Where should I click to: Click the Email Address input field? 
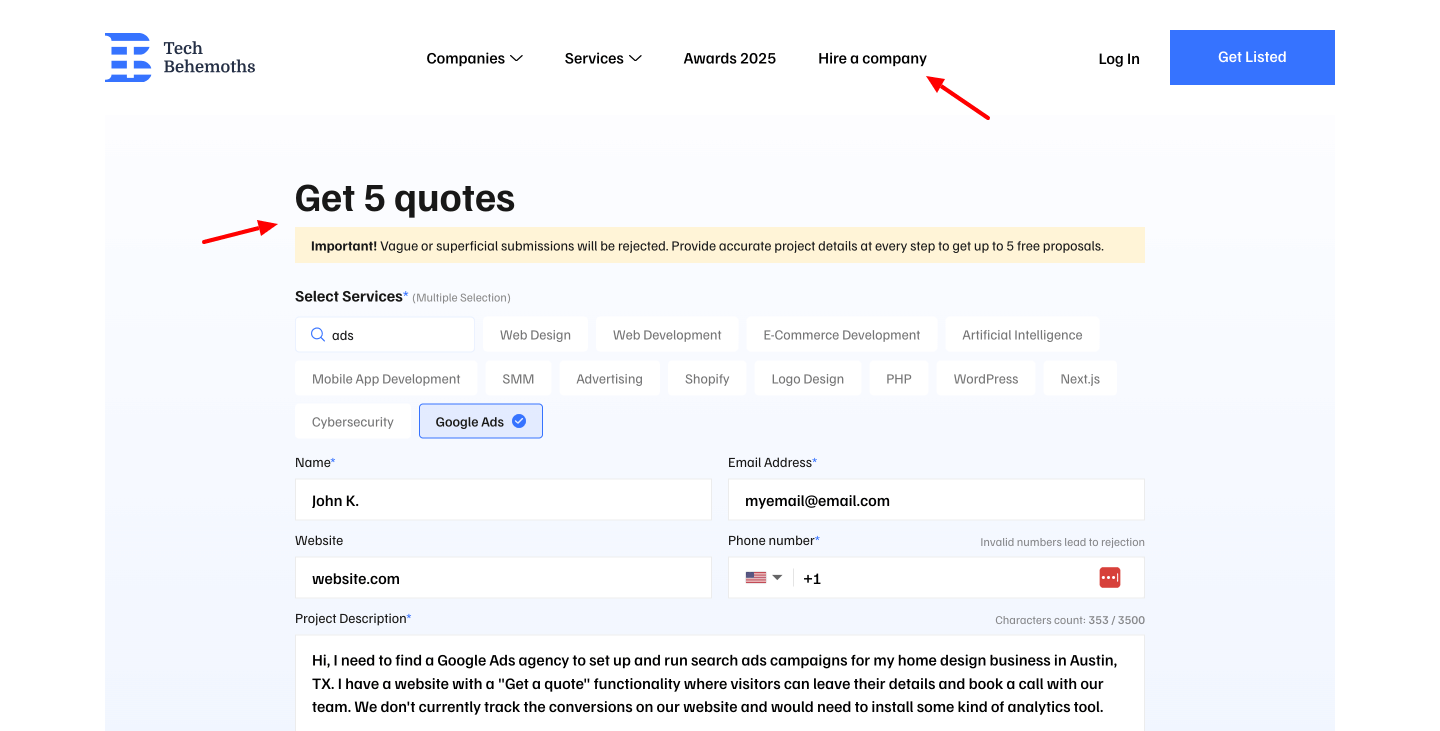[x=936, y=500]
